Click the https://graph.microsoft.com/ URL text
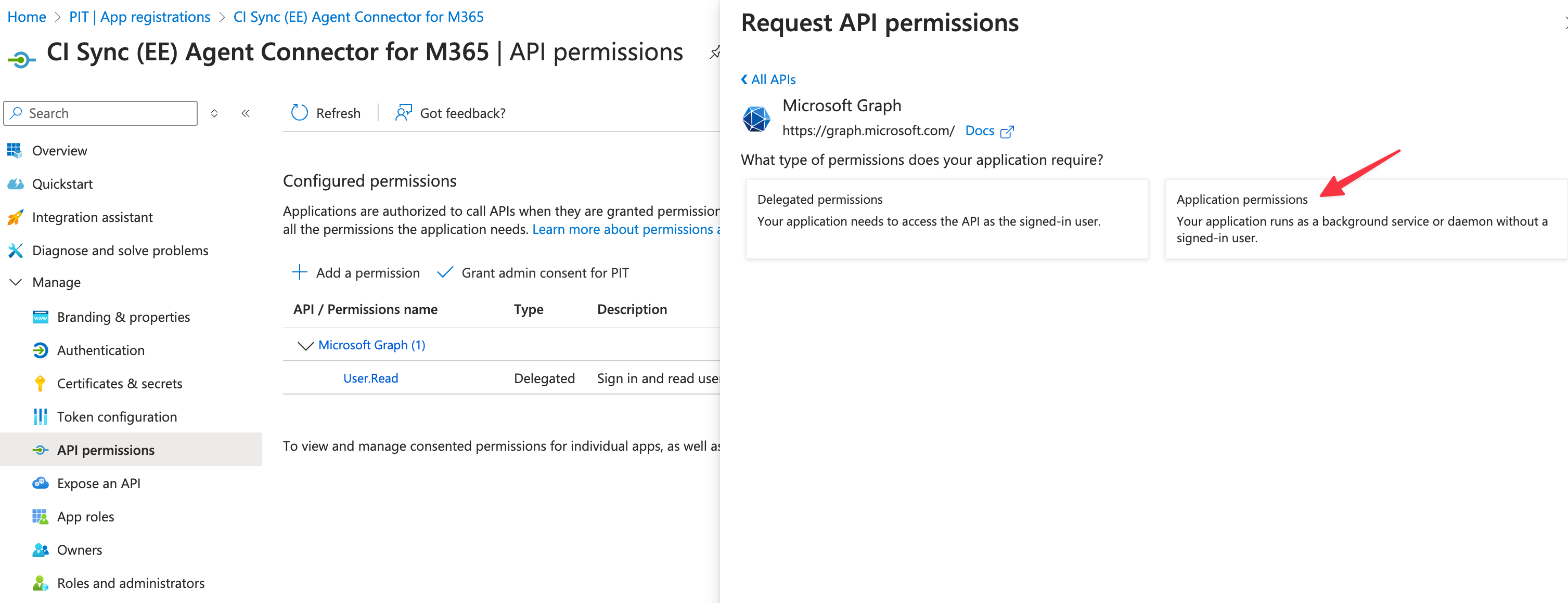 pyautogui.click(x=868, y=131)
